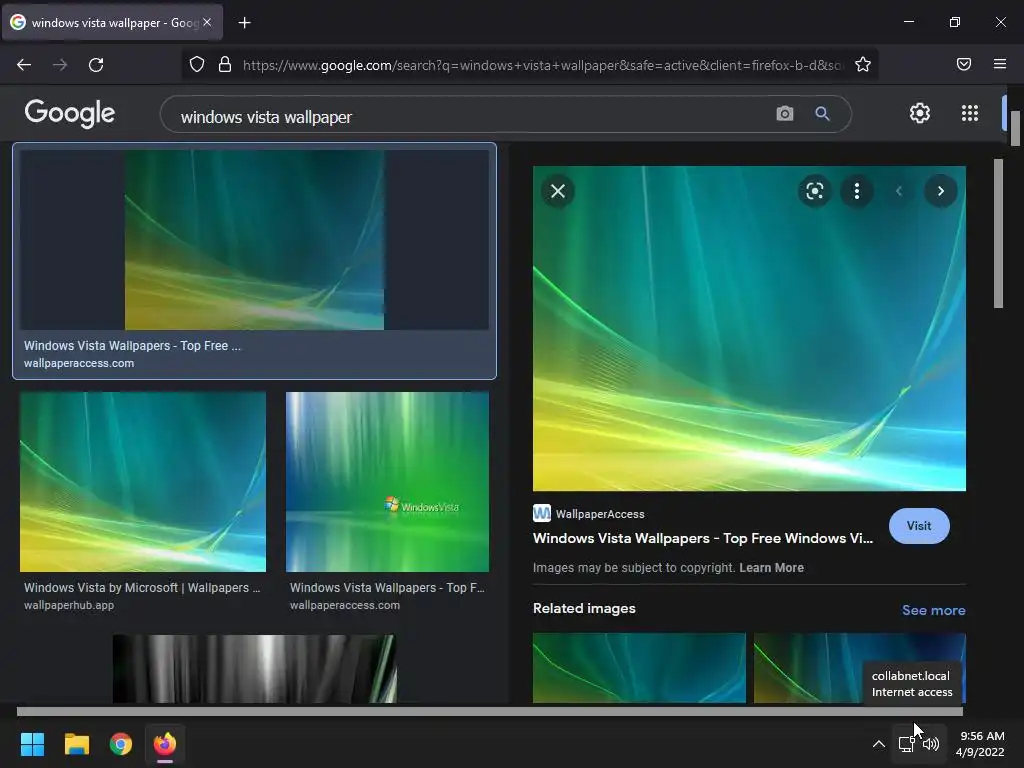Viewport: 1024px width, 768px height.
Task: Click the Windows Vista Wallpapers - Top F... caption
Action: tap(387, 588)
